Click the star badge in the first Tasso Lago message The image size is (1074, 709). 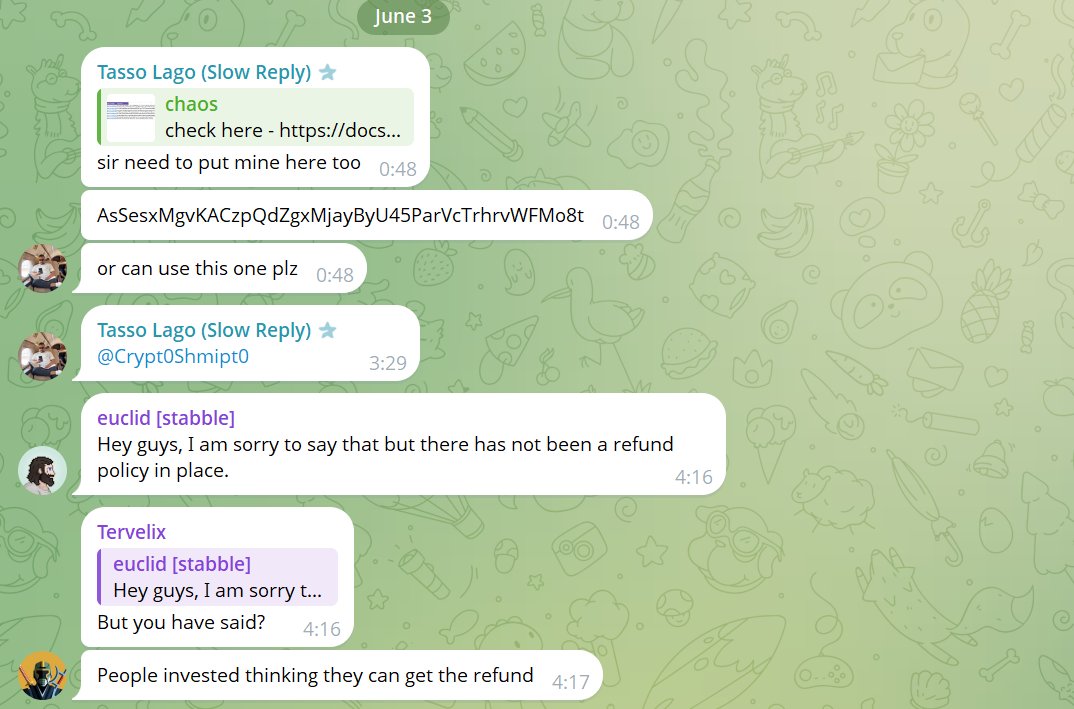pyautogui.click(x=327, y=72)
